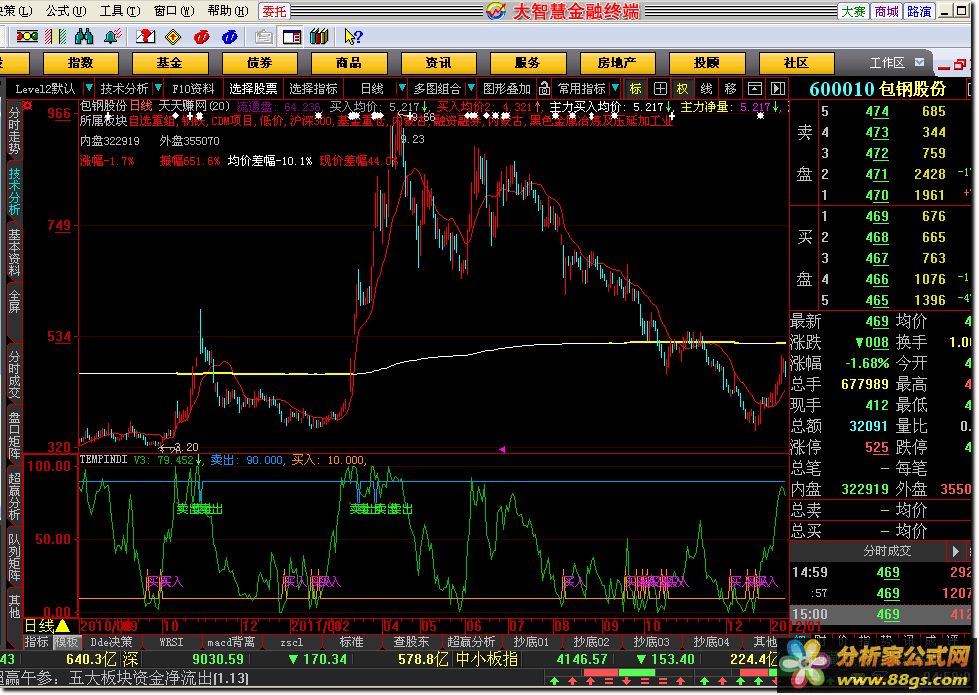Click the red restore icon by 工作区

point(960,64)
